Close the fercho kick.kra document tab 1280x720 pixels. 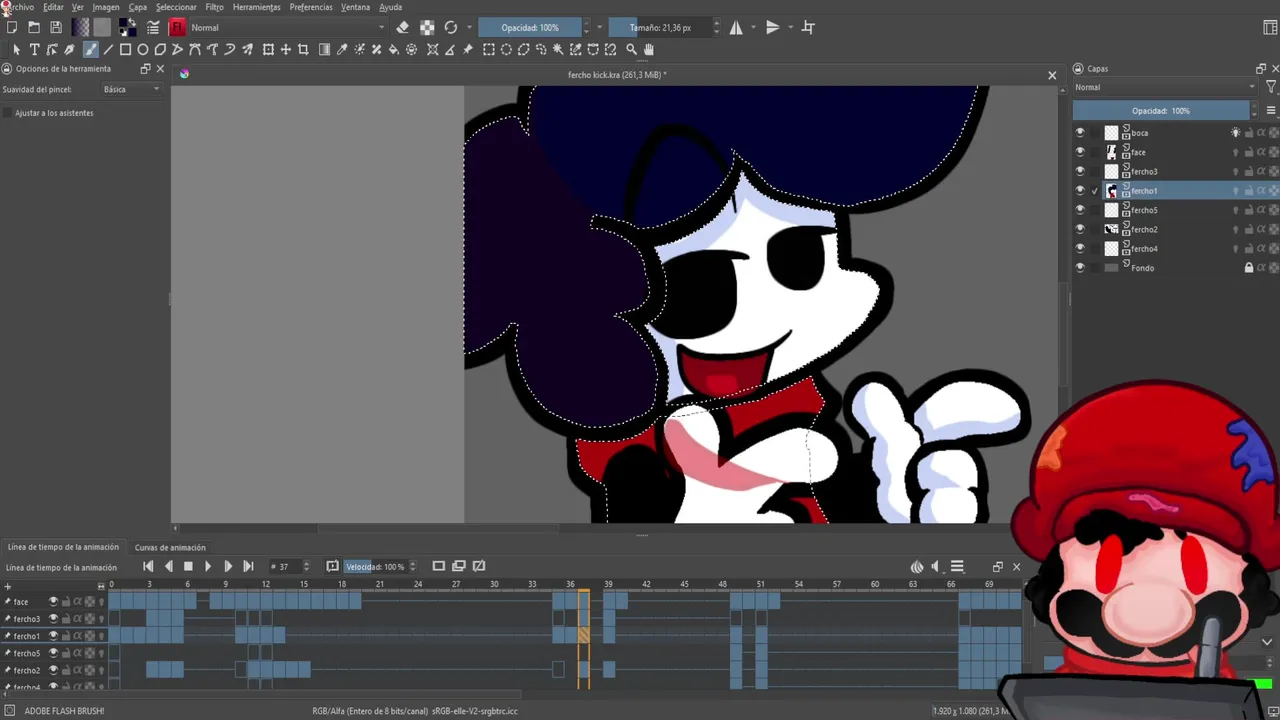1052,75
